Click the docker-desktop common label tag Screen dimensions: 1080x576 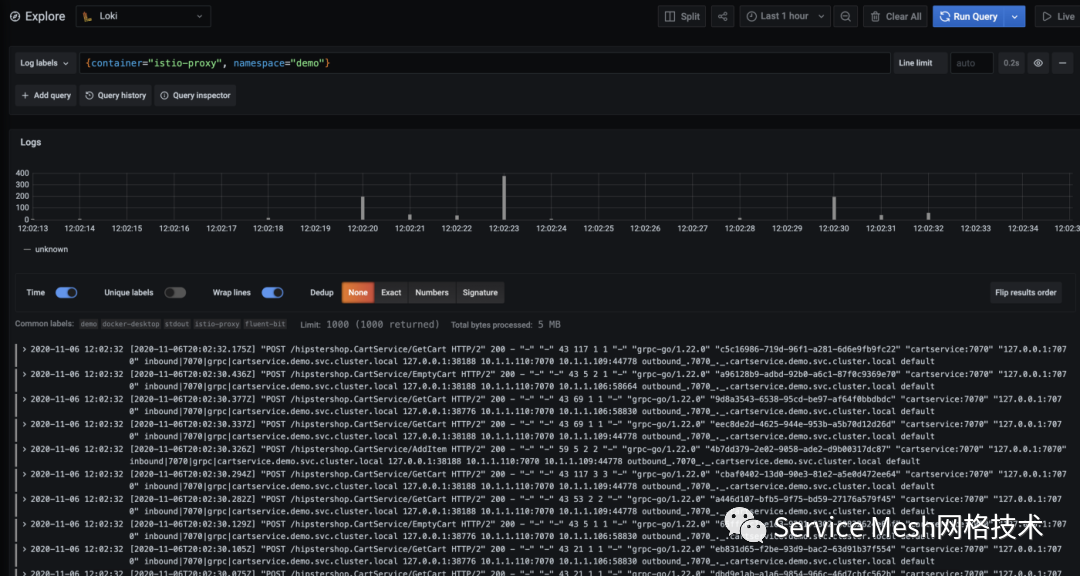coord(131,324)
